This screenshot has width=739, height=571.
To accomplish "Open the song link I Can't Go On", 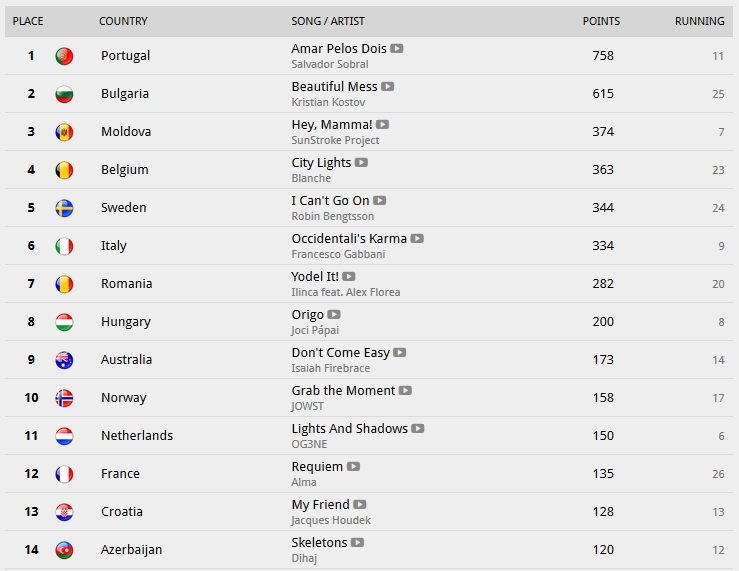I will pos(330,201).
